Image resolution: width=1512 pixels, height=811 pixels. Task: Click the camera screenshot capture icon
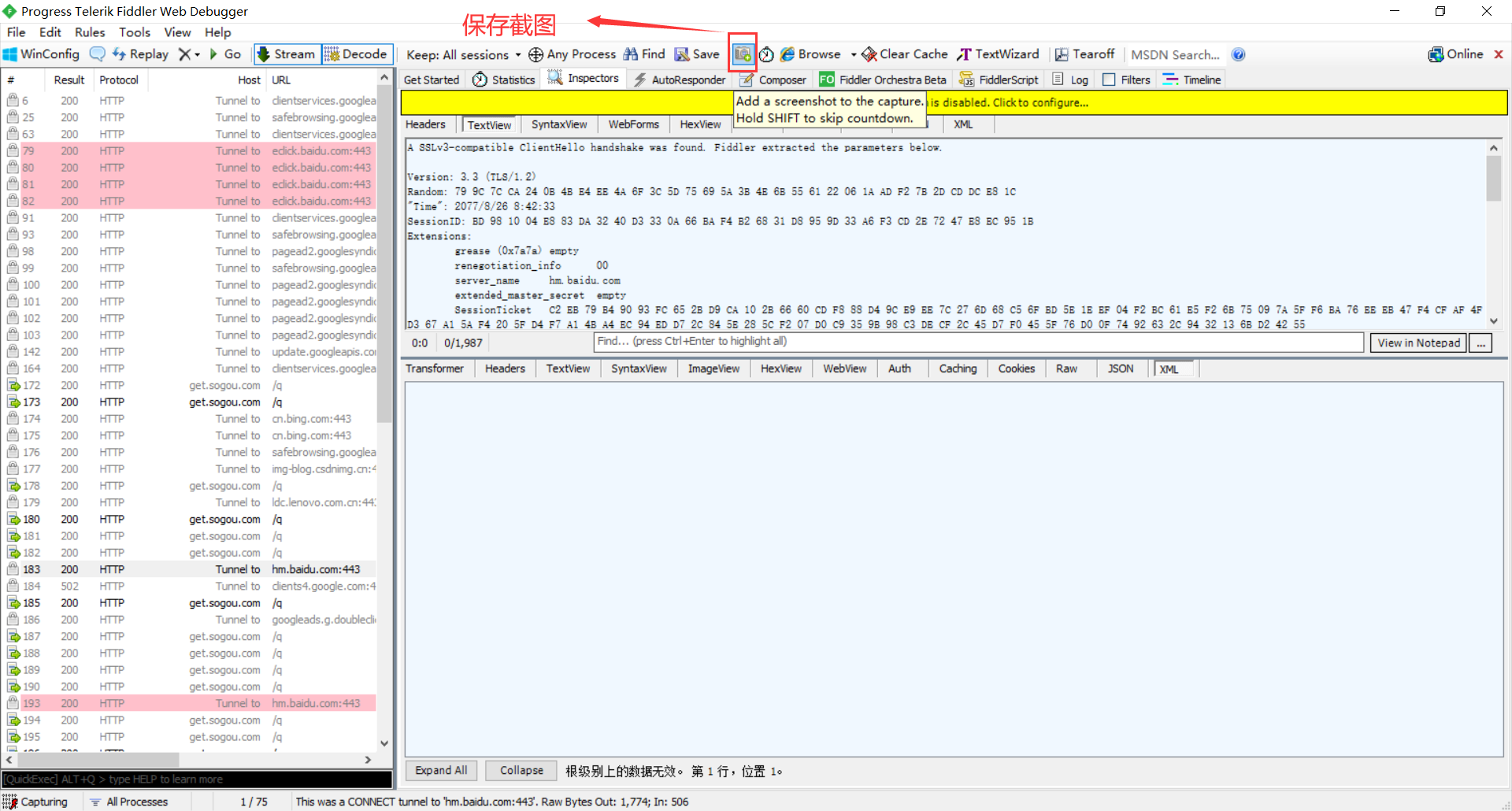tap(742, 54)
